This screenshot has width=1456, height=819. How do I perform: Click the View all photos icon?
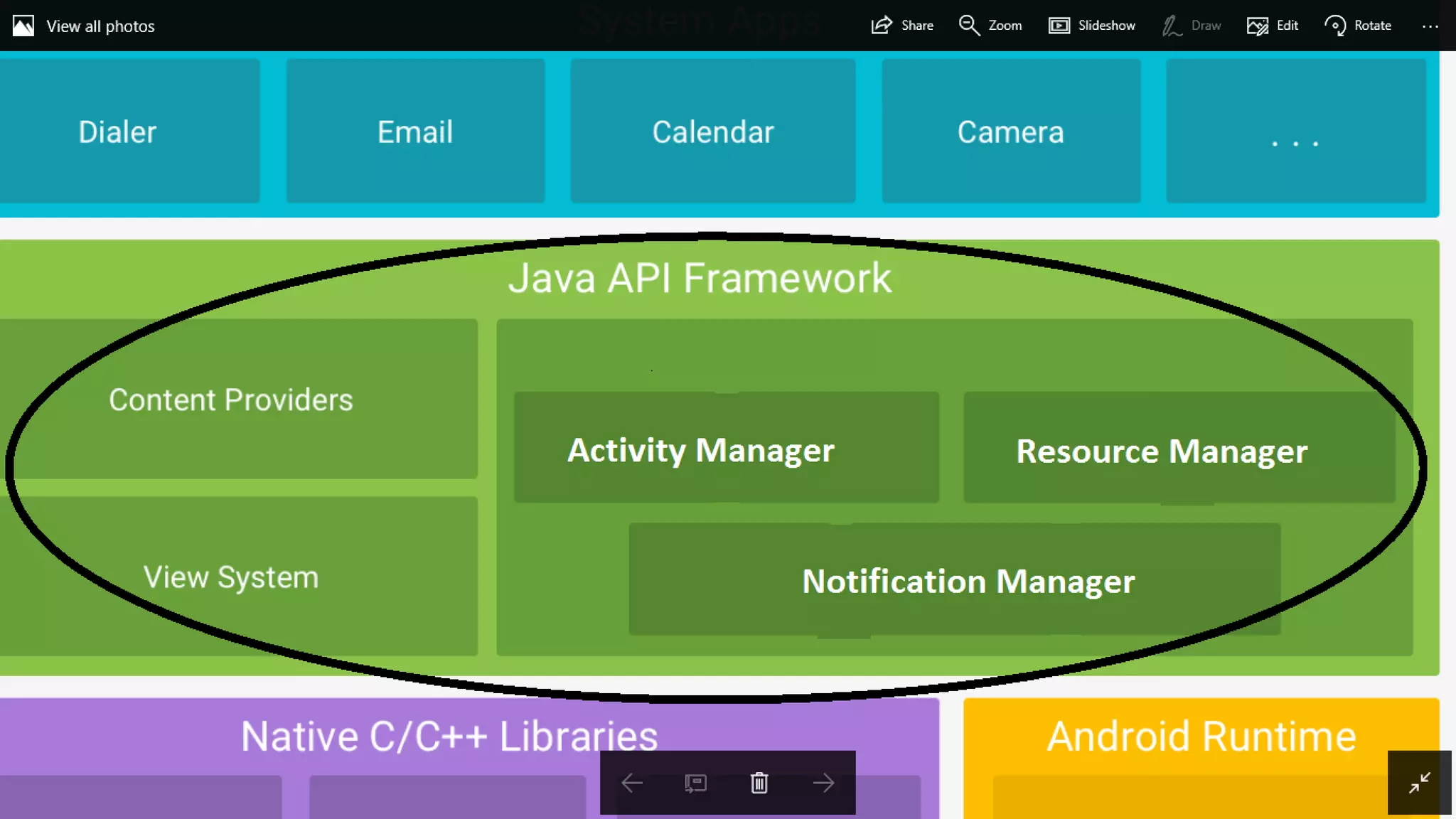pyautogui.click(x=23, y=26)
